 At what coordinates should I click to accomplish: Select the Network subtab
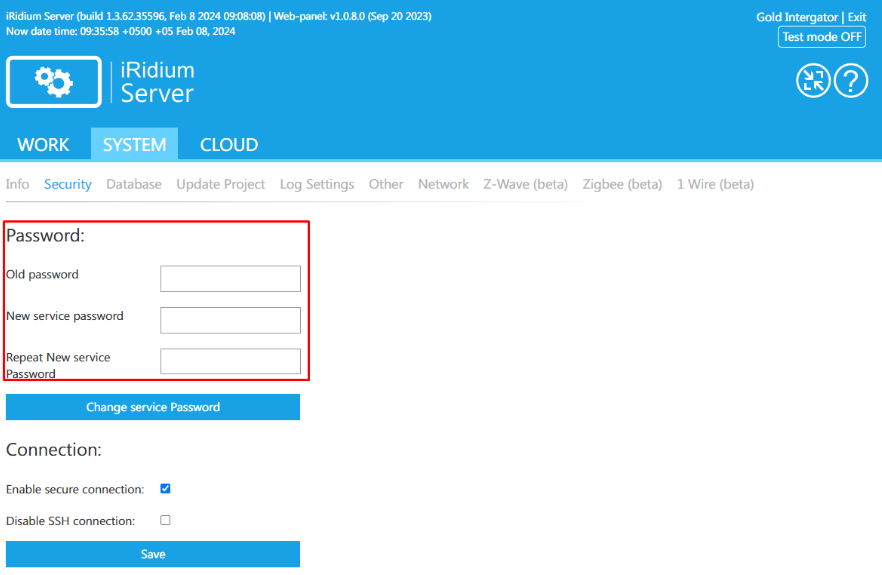443,184
